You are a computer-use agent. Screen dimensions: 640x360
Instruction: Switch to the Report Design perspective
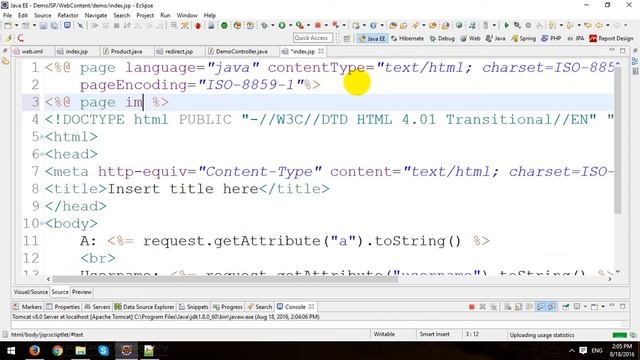click(x=611, y=38)
